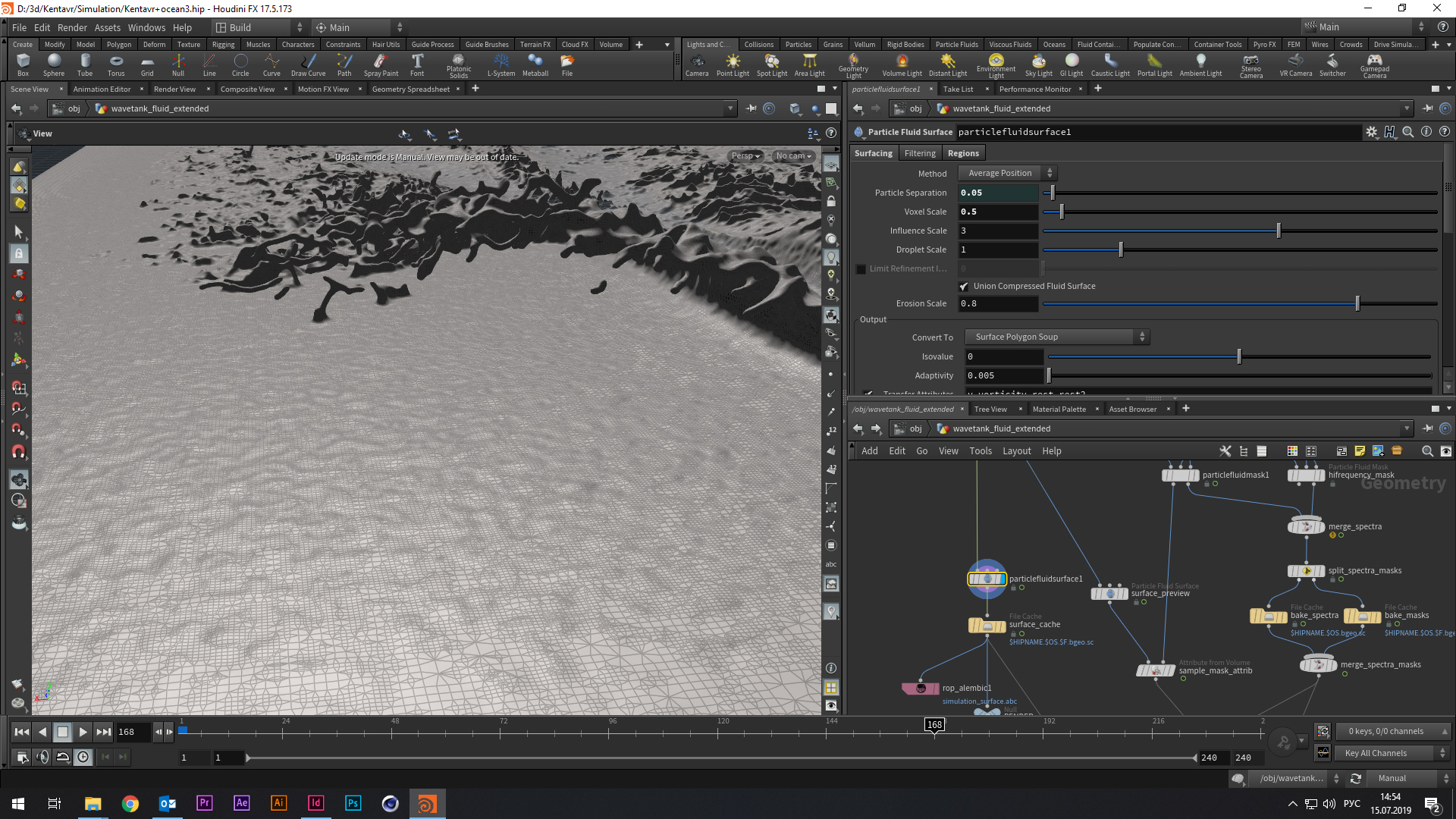Create a Sky Light
Image resolution: width=1456 pixels, height=819 pixels.
1038,65
